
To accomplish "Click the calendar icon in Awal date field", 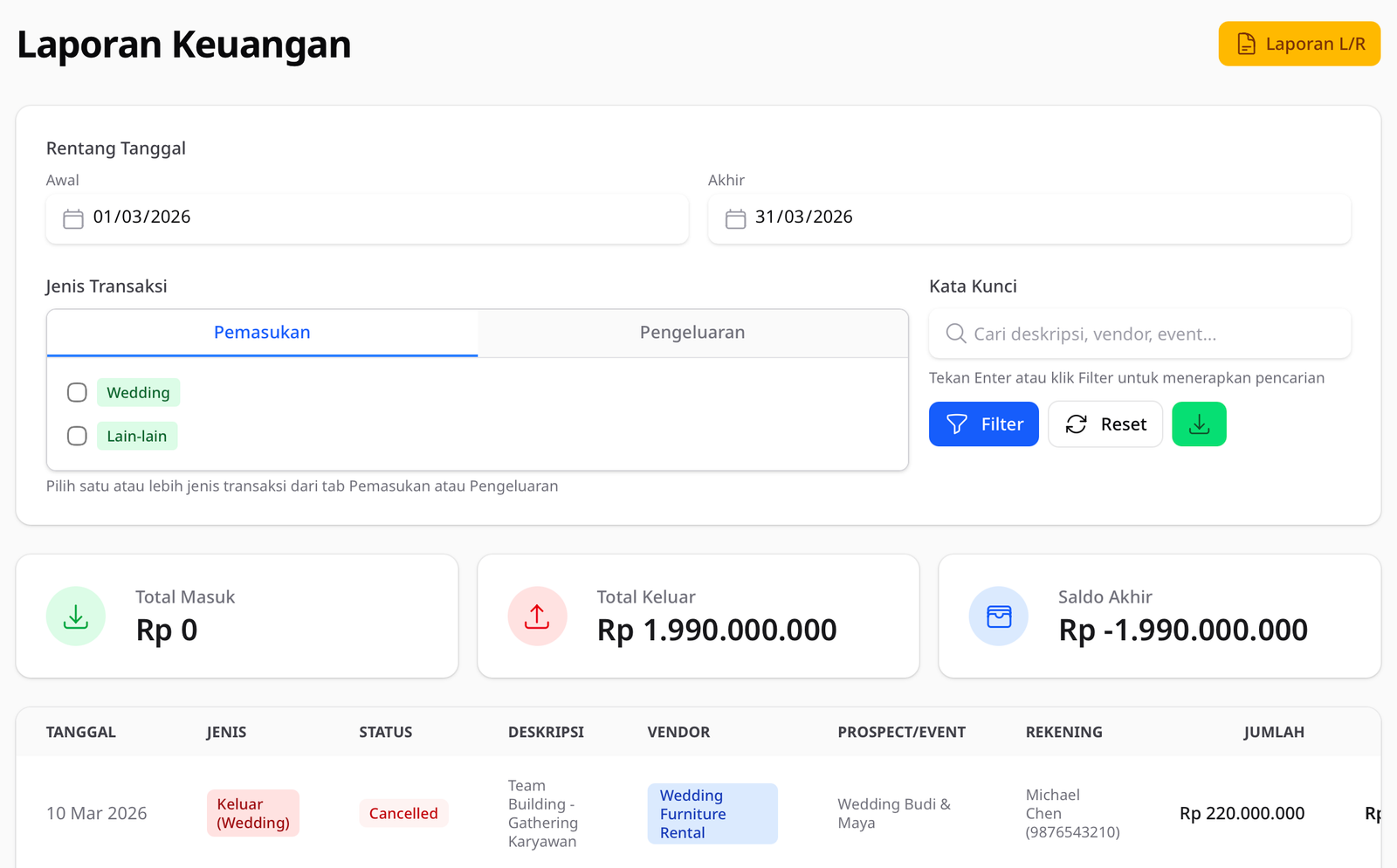I will pyautogui.click(x=73, y=218).
